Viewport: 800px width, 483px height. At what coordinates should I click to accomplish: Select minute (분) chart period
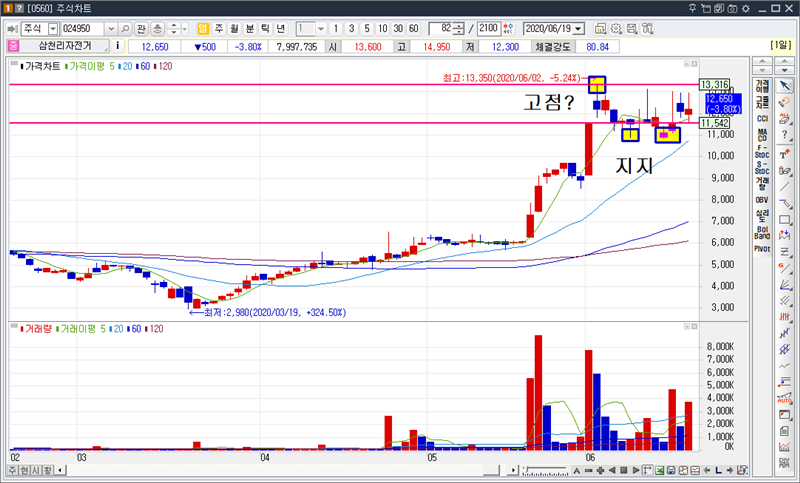(250, 29)
